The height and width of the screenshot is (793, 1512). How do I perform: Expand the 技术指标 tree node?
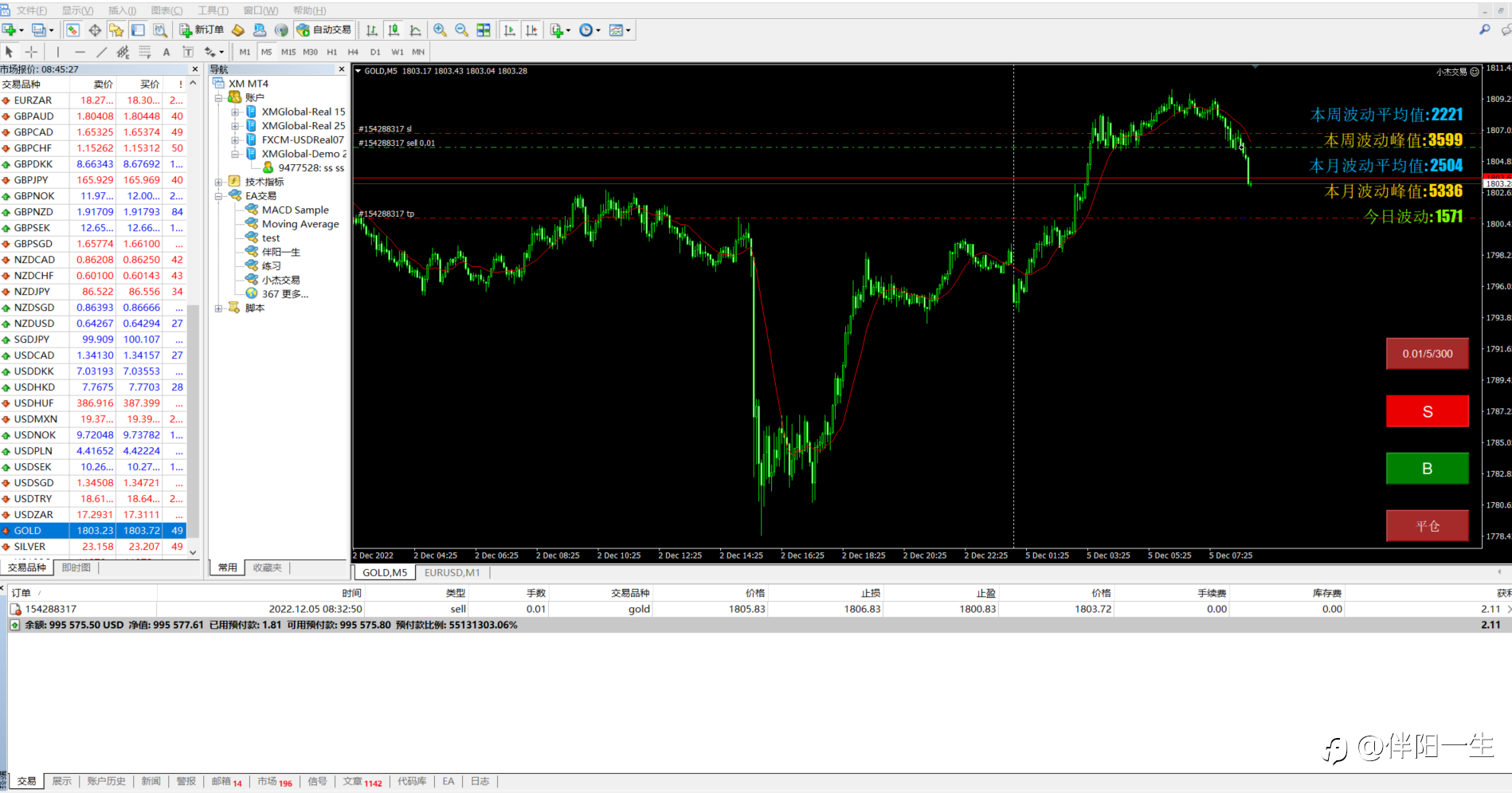(218, 182)
